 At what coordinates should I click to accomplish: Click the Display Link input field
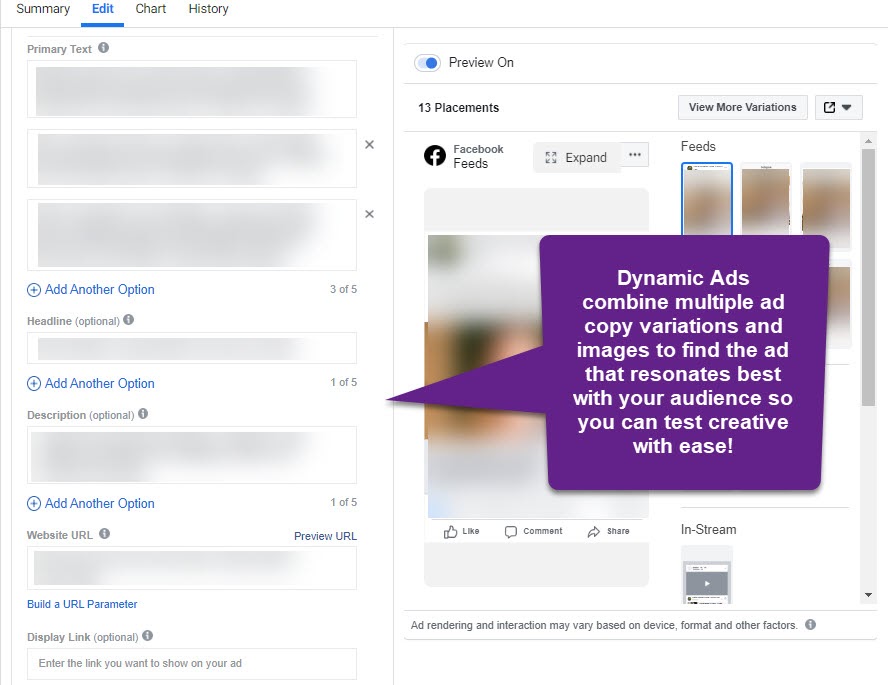coord(192,663)
